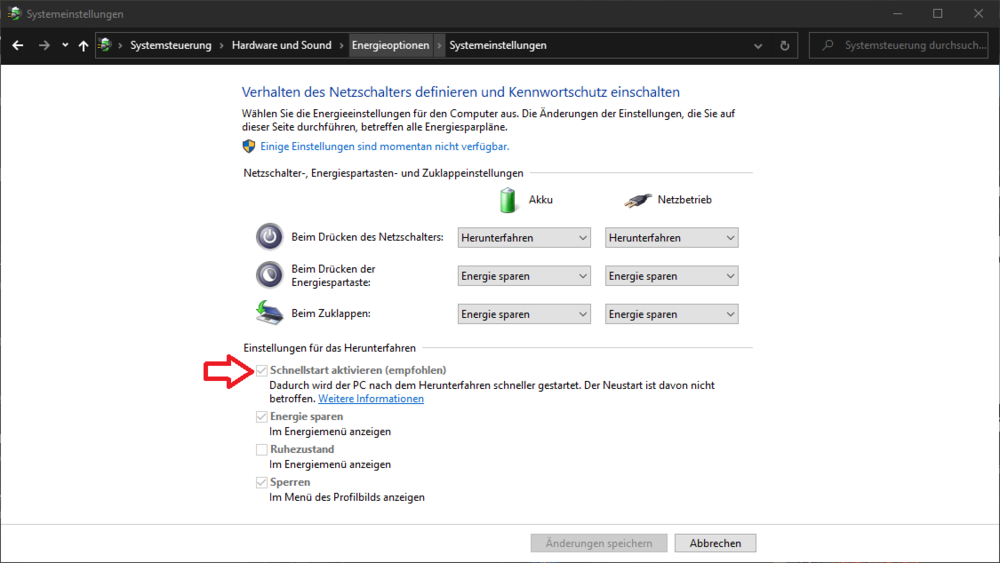Click Einige Einstellungen sind momentan nicht verfügbar
This screenshot has height=563, width=1000.
click(x=385, y=146)
